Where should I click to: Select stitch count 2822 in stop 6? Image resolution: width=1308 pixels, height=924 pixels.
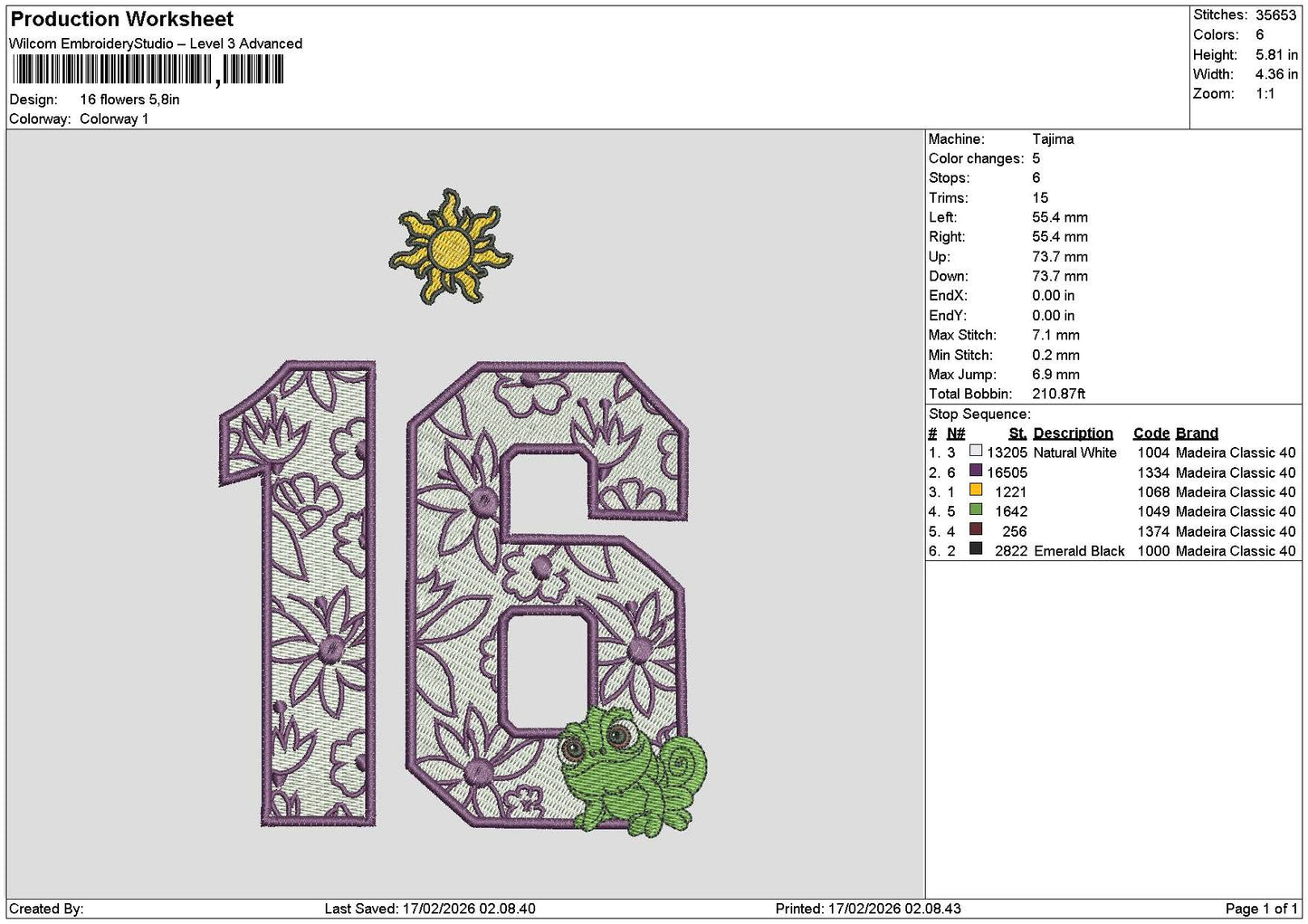(x=1011, y=551)
